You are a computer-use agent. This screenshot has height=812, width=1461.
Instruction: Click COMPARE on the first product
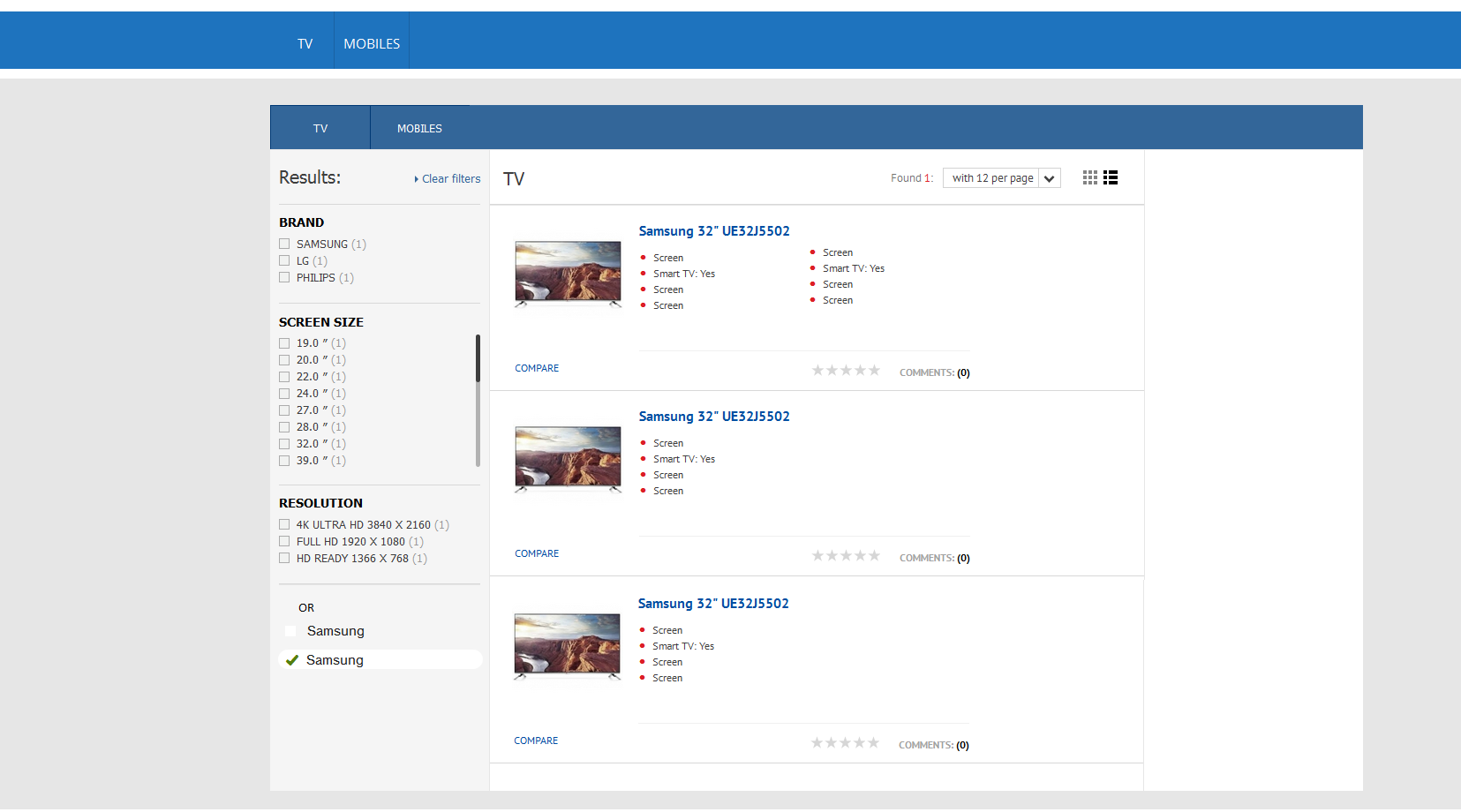537,368
